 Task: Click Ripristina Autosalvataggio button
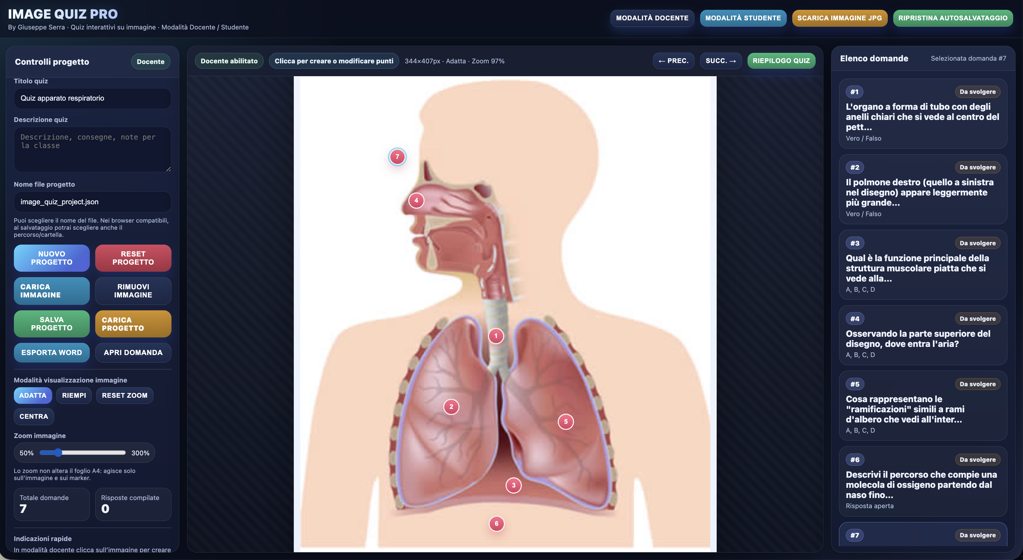tap(953, 18)
